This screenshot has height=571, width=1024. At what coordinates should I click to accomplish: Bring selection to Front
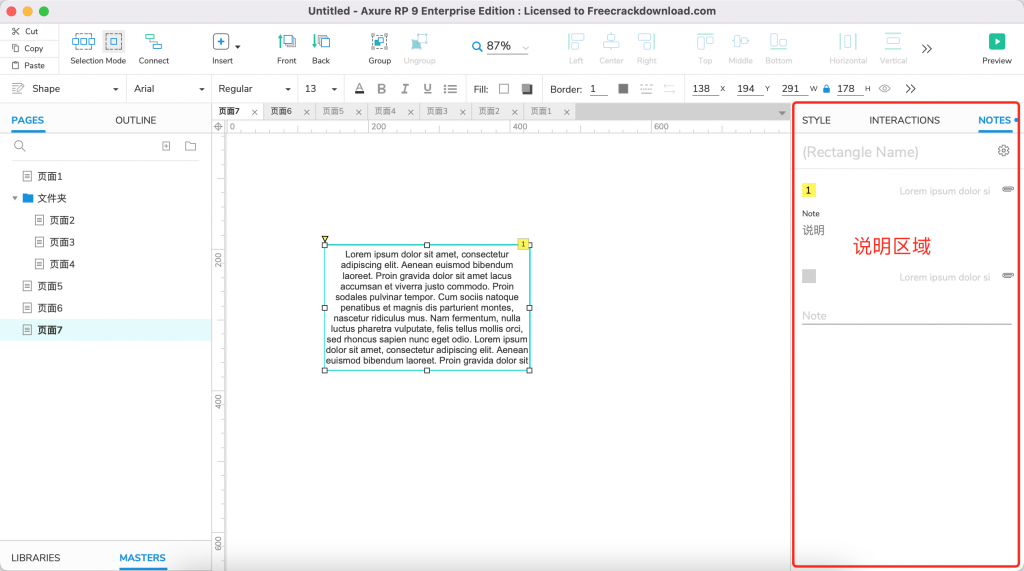287,42
